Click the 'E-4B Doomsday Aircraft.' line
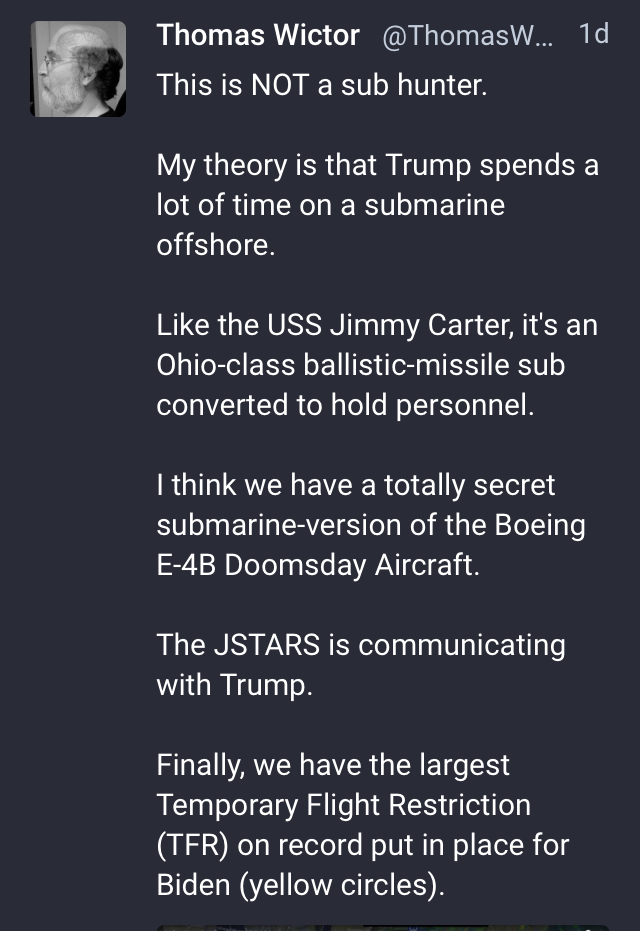The height and width of the screenshot is (931, 640). [318, 565]
